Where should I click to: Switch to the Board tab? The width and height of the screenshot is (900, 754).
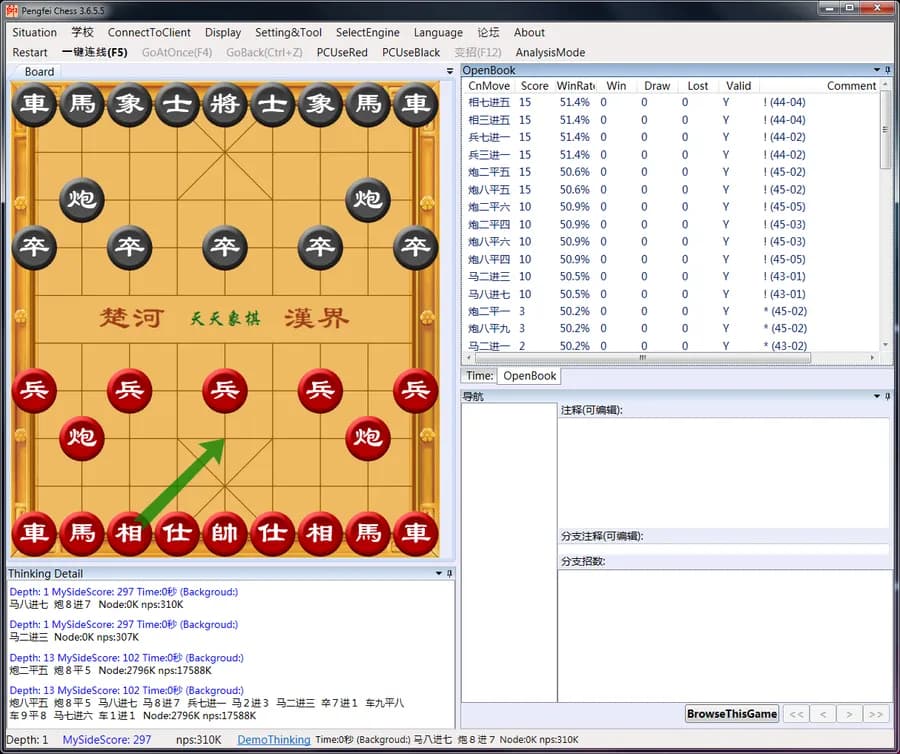point(39,72)
